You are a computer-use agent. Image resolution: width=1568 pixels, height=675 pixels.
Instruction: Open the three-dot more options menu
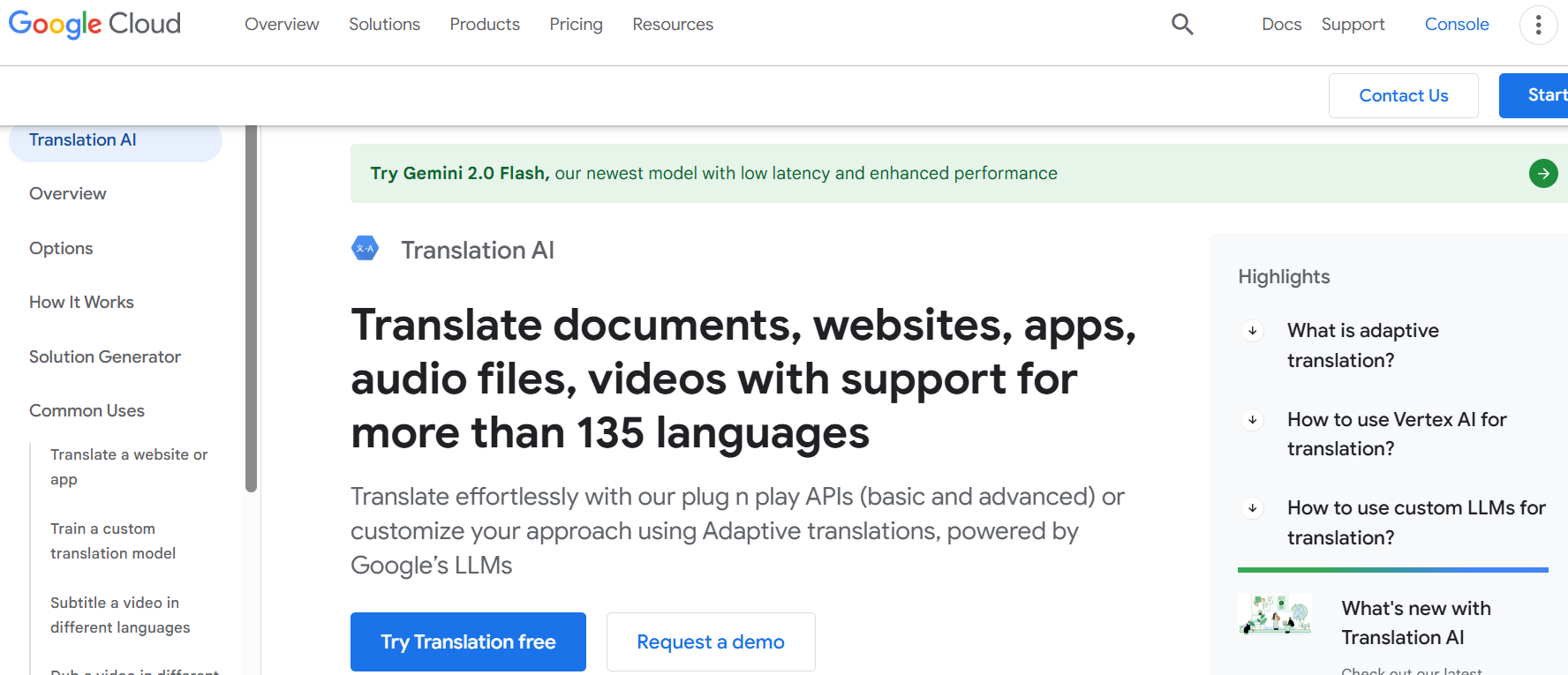click(1538, 25)
